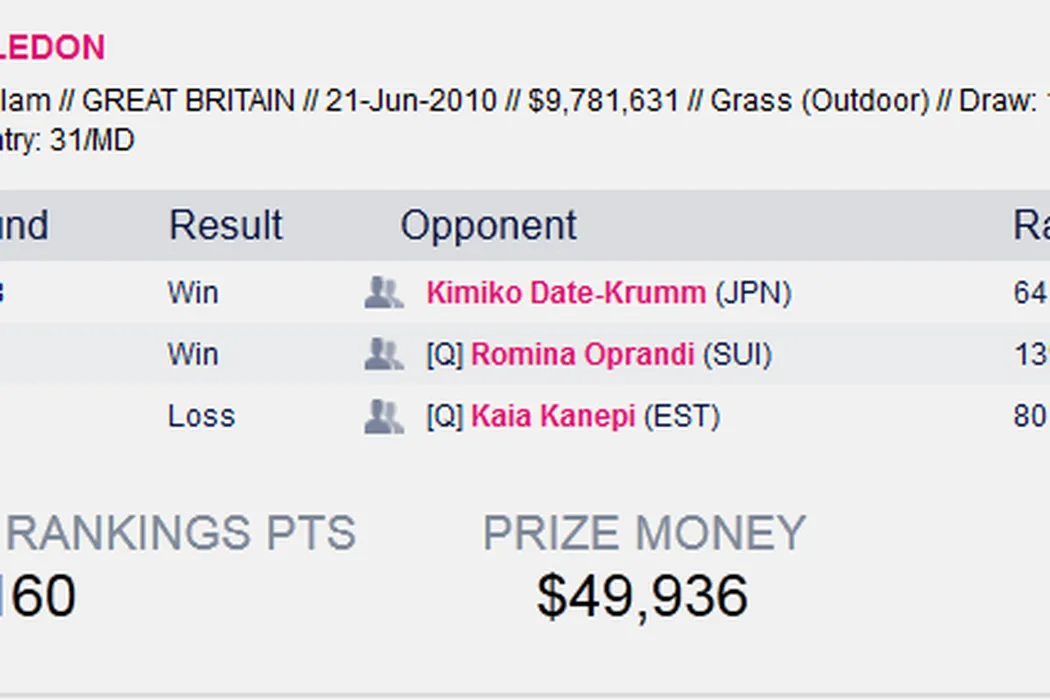Open Kimiko Date-Krumm player profile link
This screenshot has height=700, width=1050.
[566, 293]
